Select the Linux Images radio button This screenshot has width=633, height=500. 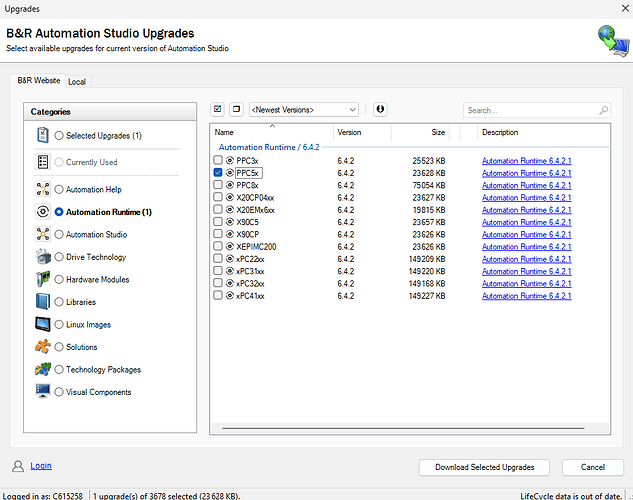(x=59, y=324)
